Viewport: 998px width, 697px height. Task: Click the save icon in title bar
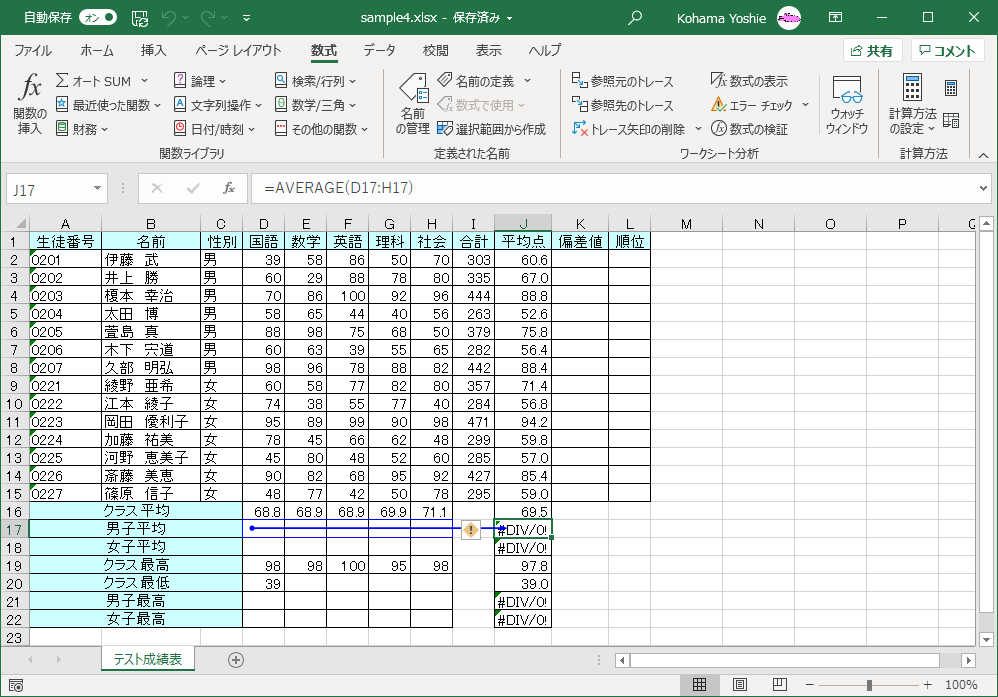tap(140, 18)
